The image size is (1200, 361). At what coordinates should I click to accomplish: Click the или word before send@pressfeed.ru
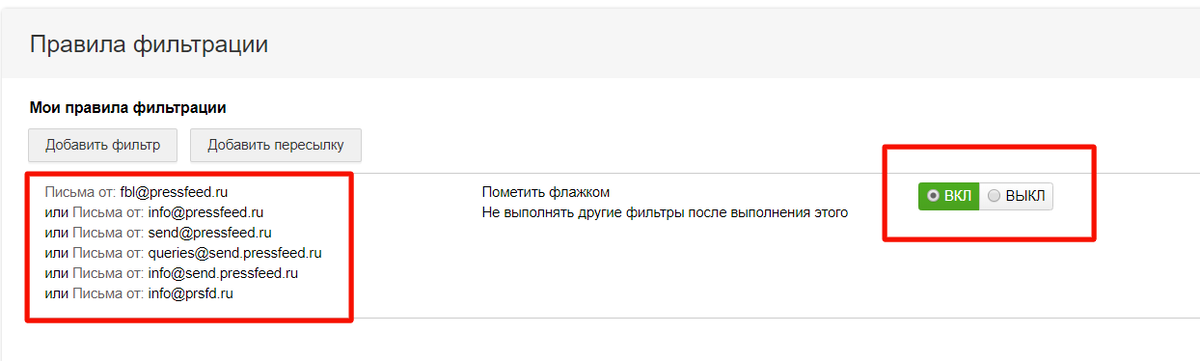(57, 232)
